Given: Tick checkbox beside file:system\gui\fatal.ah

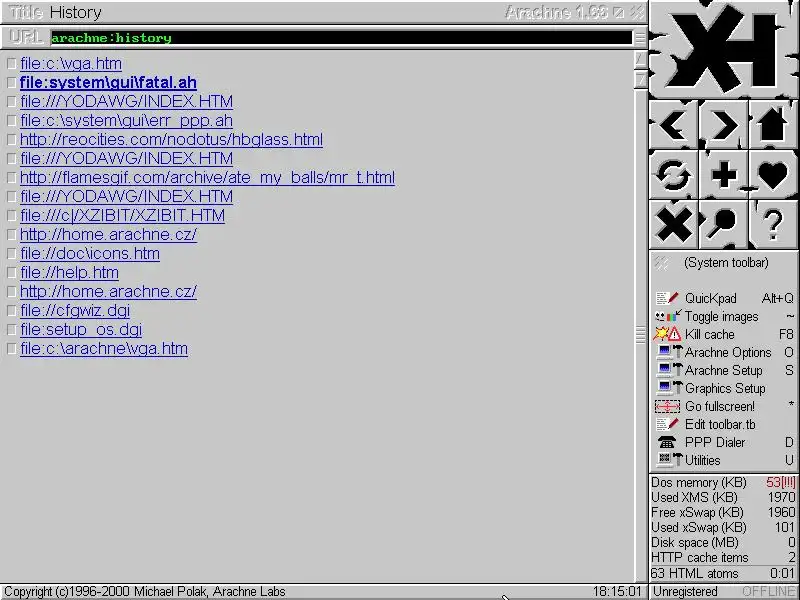Looking at the screenshot, I should tap(11, 83).
